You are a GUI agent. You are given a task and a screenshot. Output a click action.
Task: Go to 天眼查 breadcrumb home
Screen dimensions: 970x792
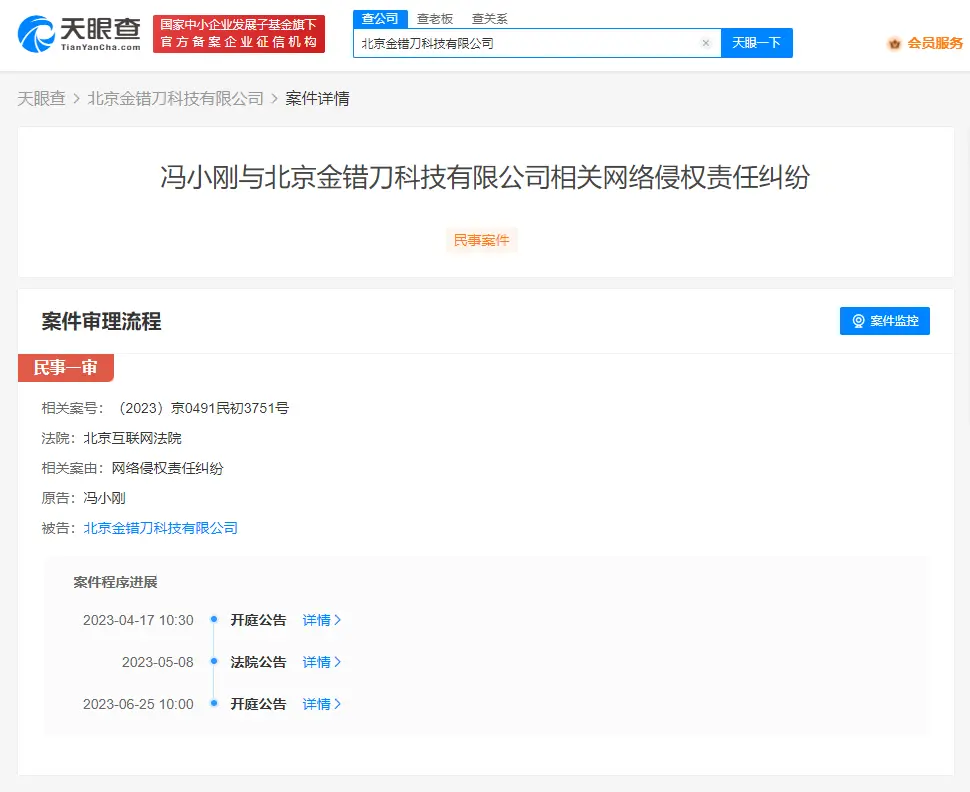pos(41,98)
